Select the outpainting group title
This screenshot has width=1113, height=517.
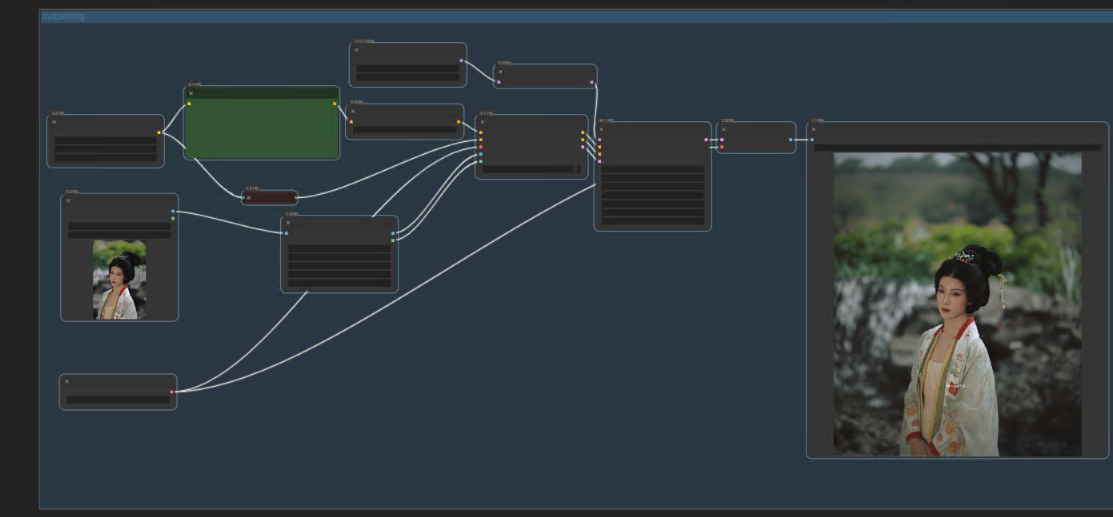[x=64, y=16]
